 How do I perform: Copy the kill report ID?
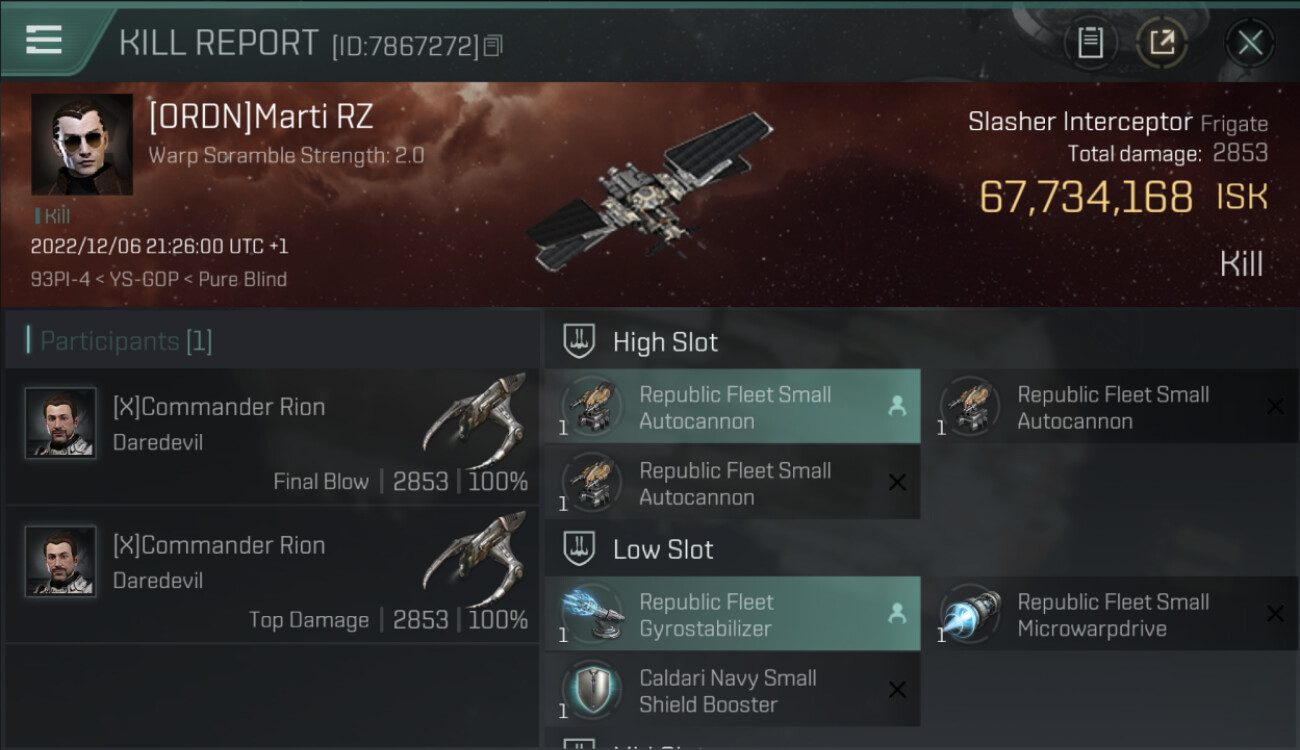click(x=493, y=45)
